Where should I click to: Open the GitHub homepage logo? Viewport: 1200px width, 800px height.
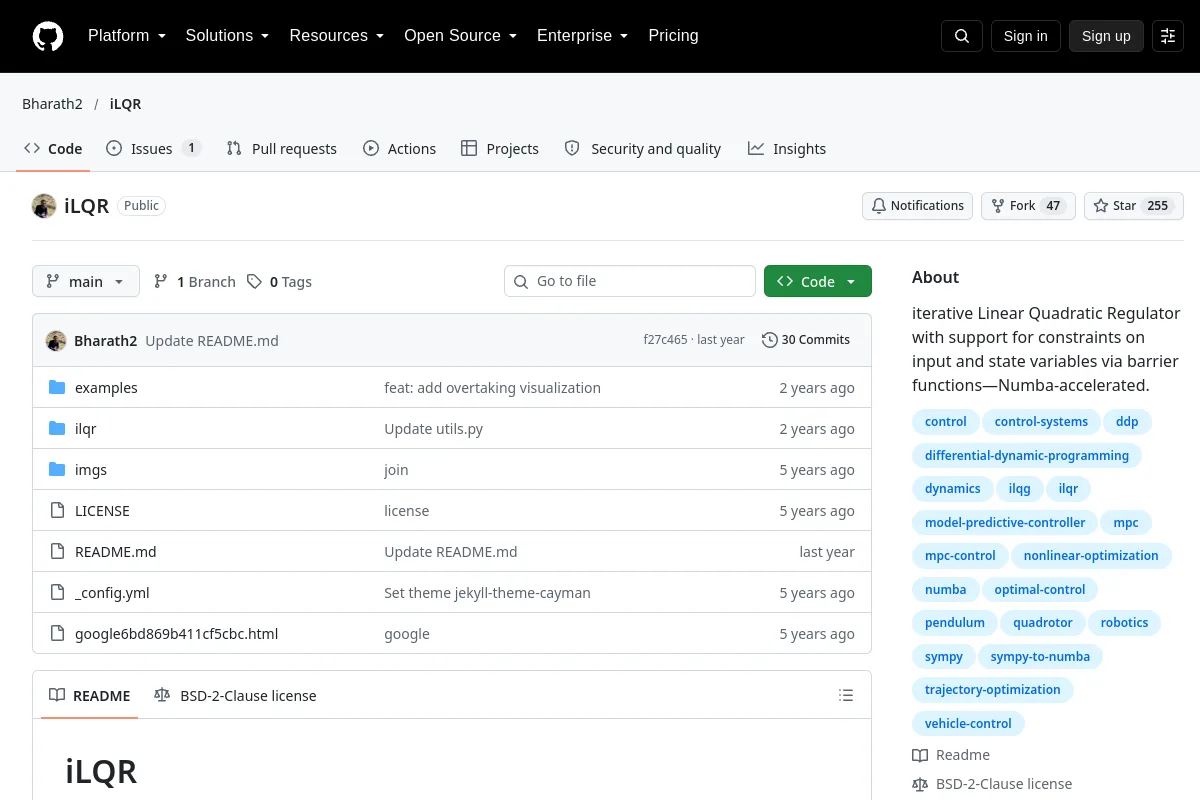coord(48,36)
